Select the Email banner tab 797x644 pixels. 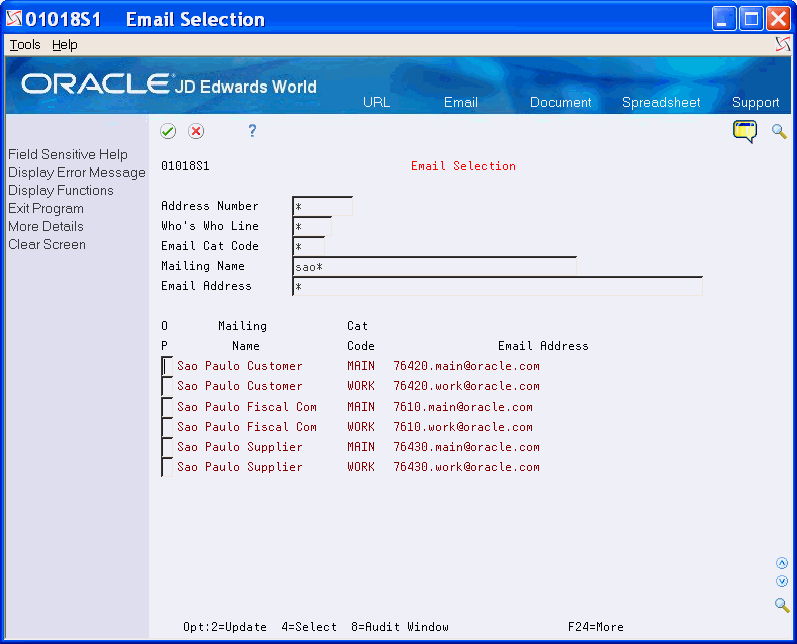(461, 102)
